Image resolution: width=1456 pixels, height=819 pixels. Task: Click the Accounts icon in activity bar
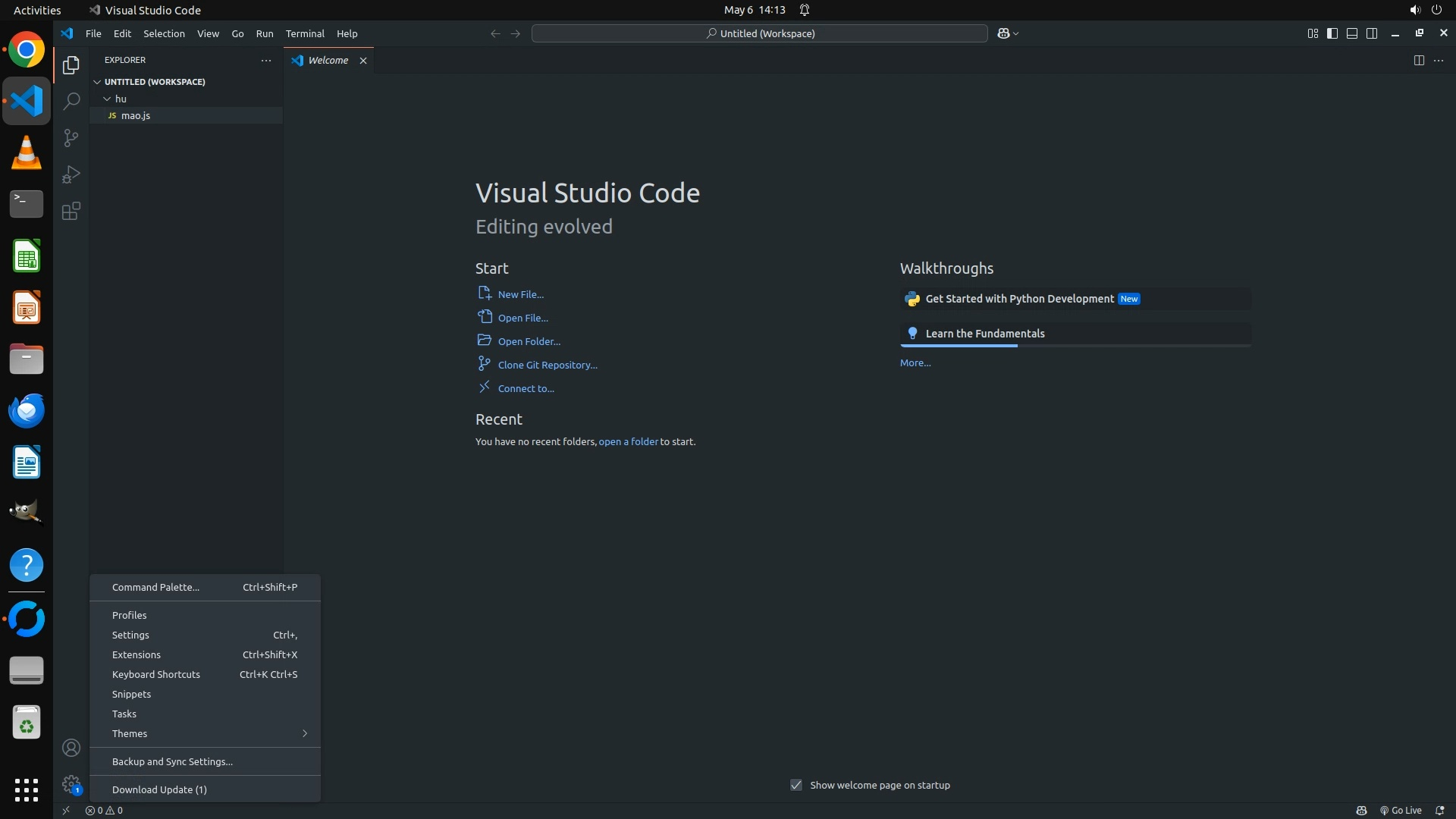pos(71,748)
